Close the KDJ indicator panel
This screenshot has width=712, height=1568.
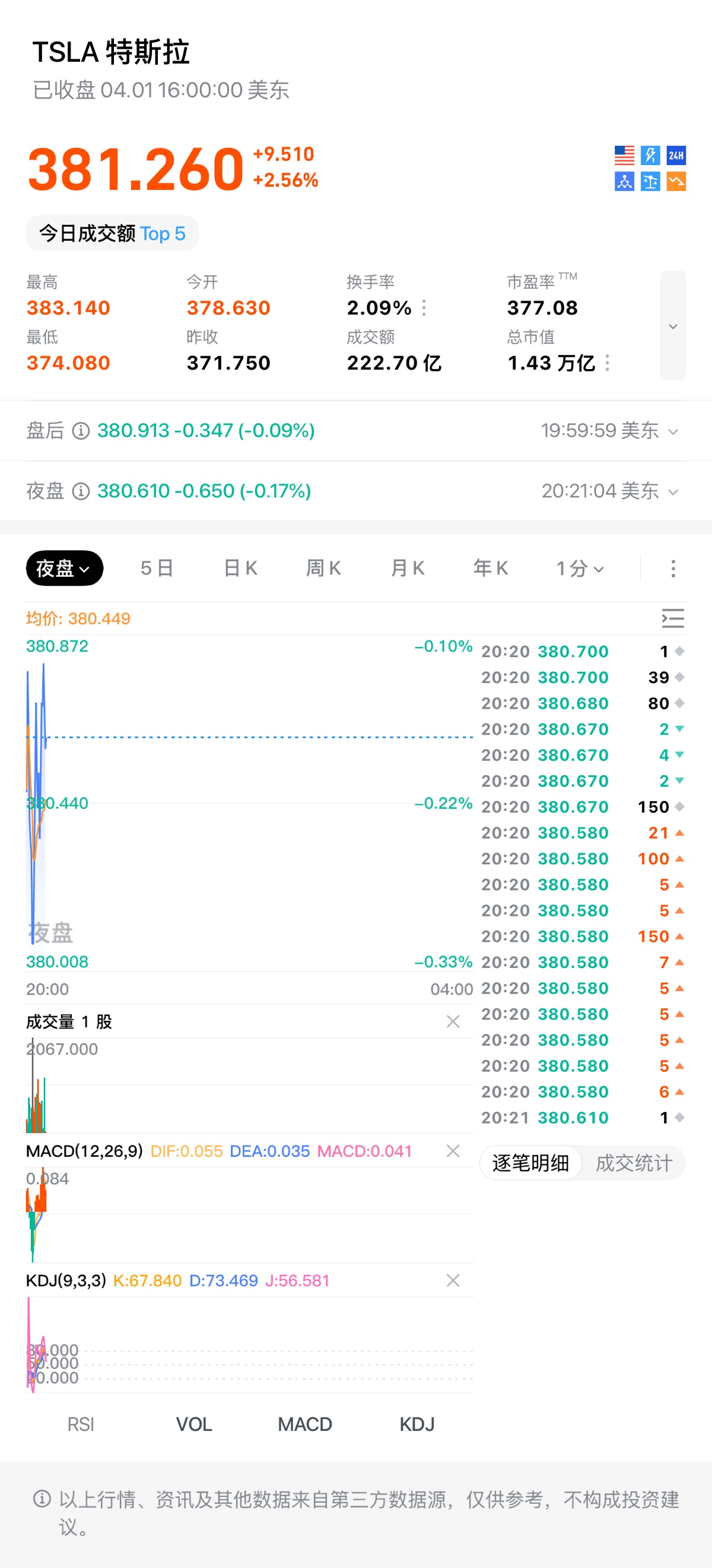coord(453,1281)
